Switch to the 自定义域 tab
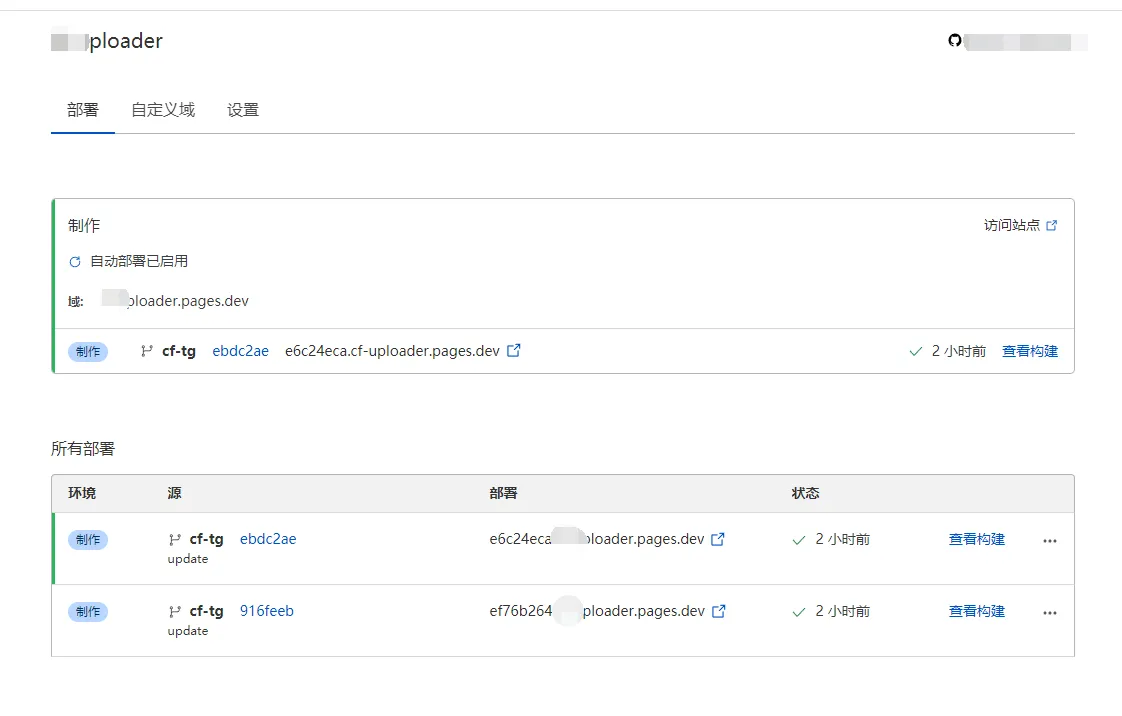Viewport: 1122px width, 716px height. 163,110
